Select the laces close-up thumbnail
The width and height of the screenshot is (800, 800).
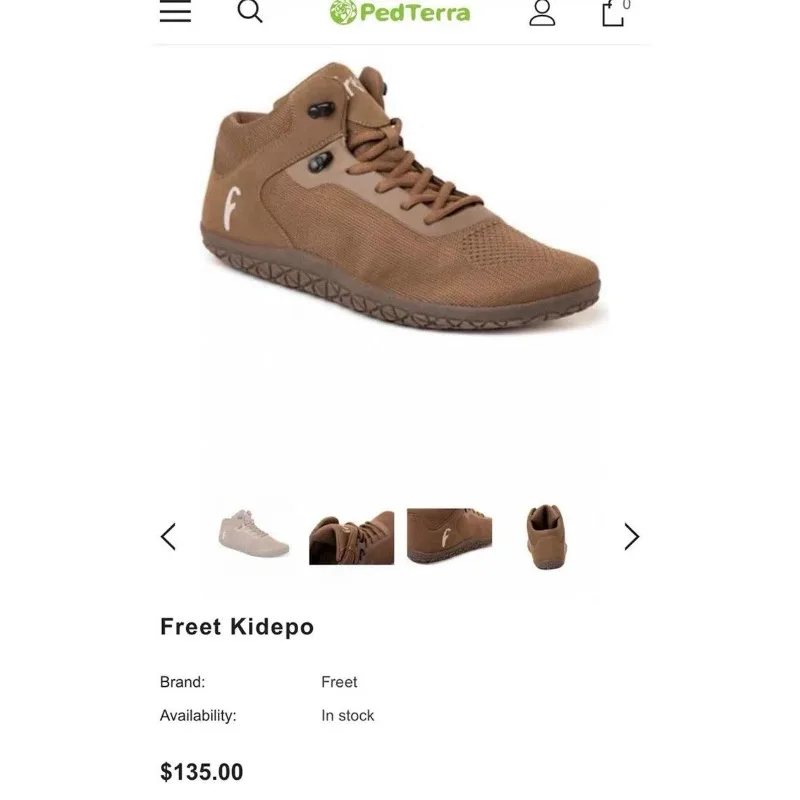pos(351,537)
